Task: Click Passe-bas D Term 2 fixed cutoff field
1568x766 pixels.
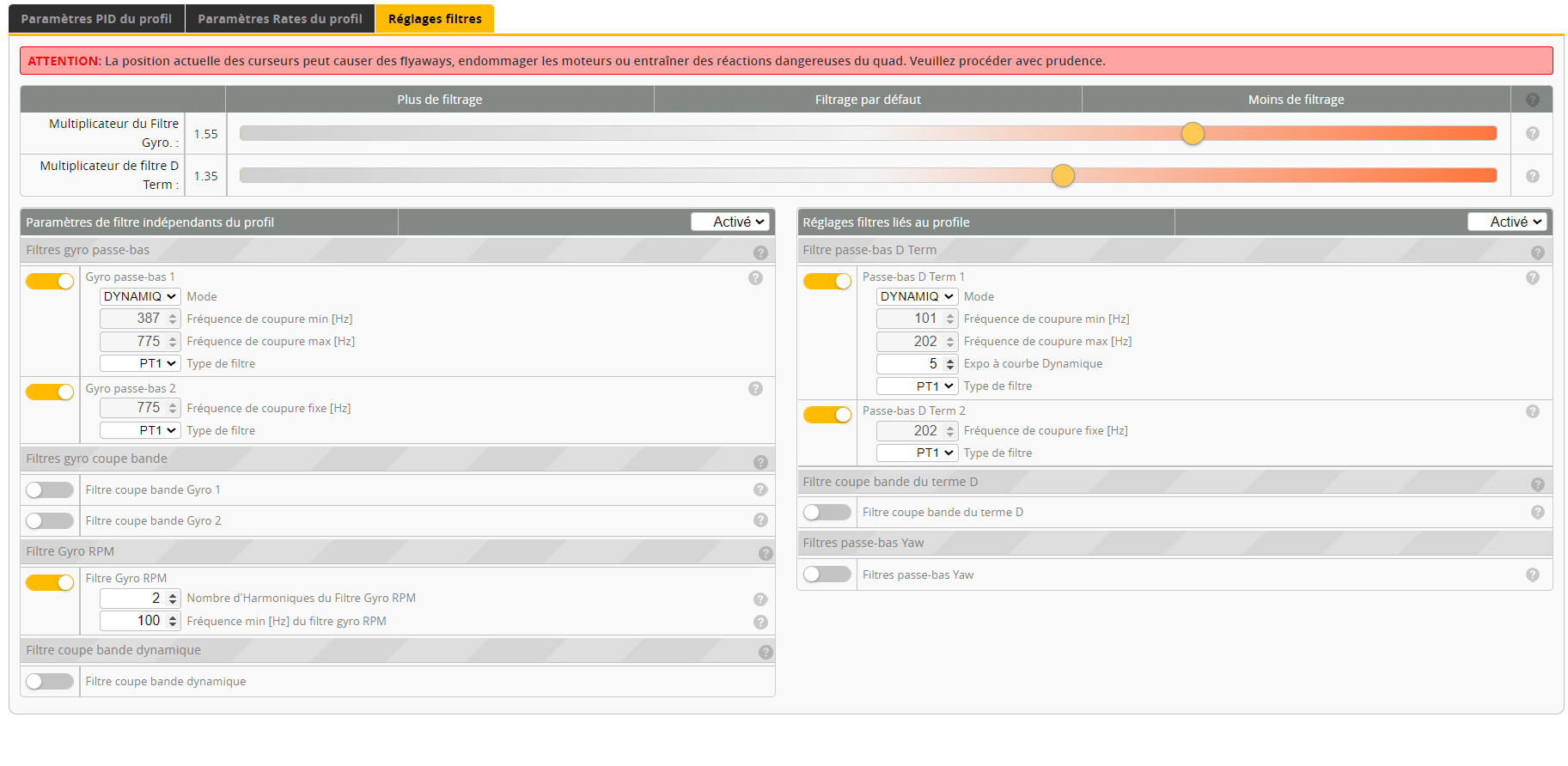Action: [x=917, y=430]
